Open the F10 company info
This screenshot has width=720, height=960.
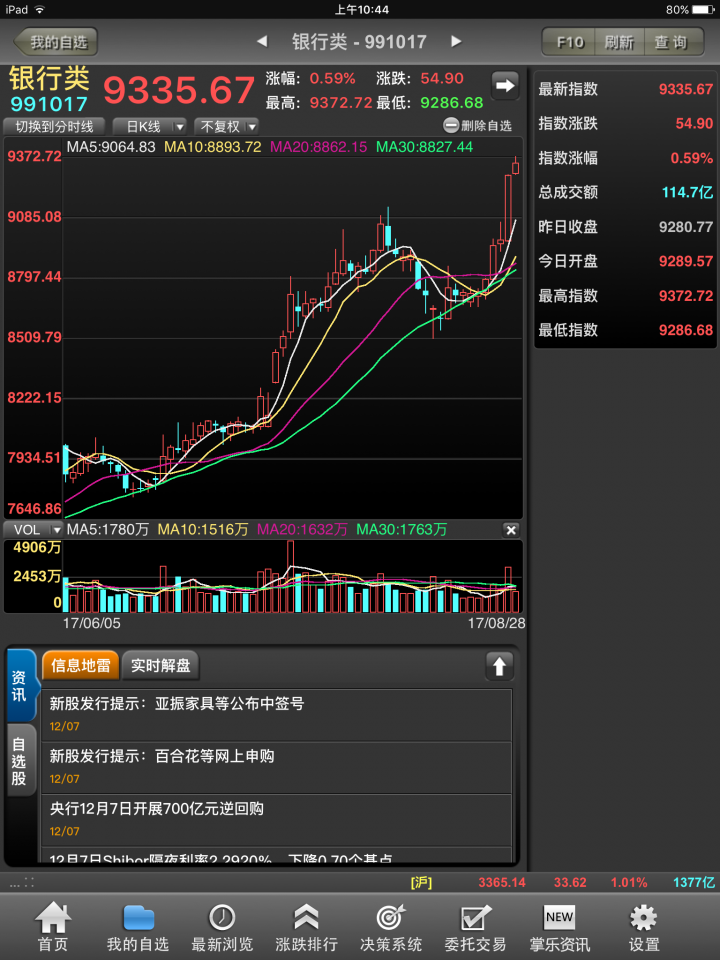(x=569, y=42)
